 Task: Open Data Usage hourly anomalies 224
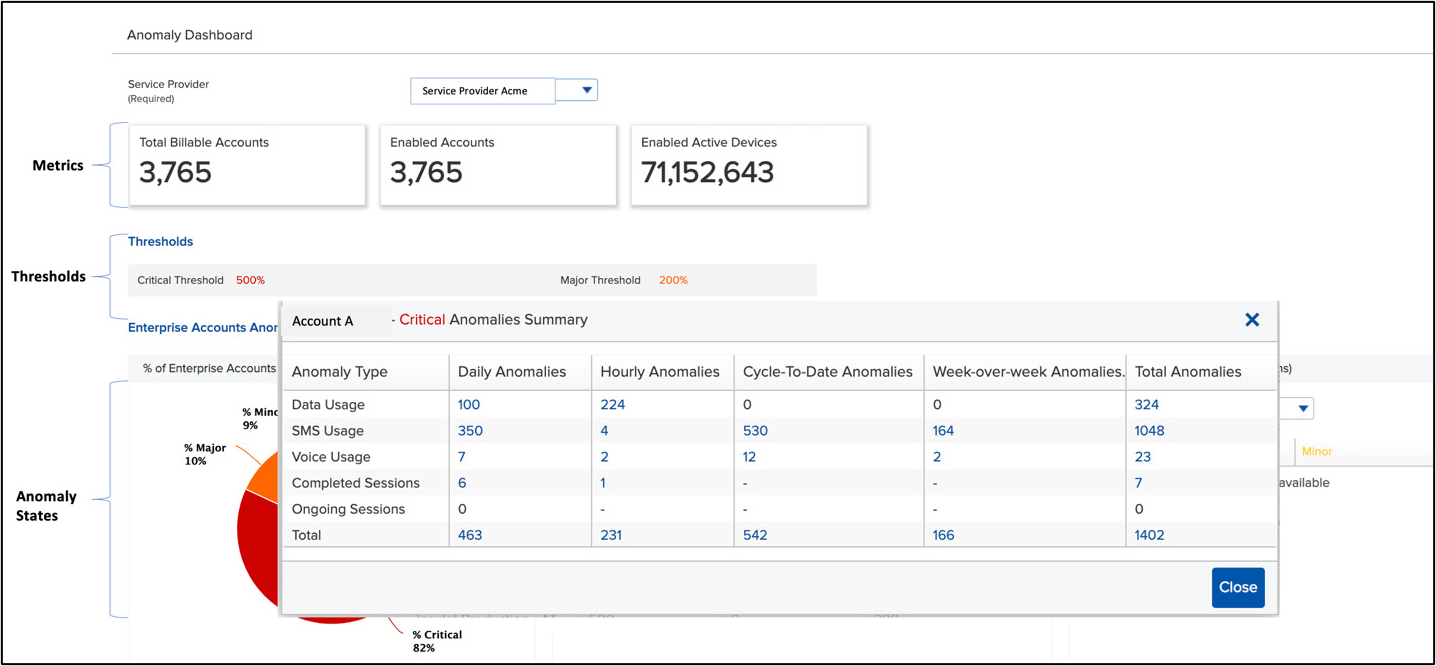click(x=612, y=405)
